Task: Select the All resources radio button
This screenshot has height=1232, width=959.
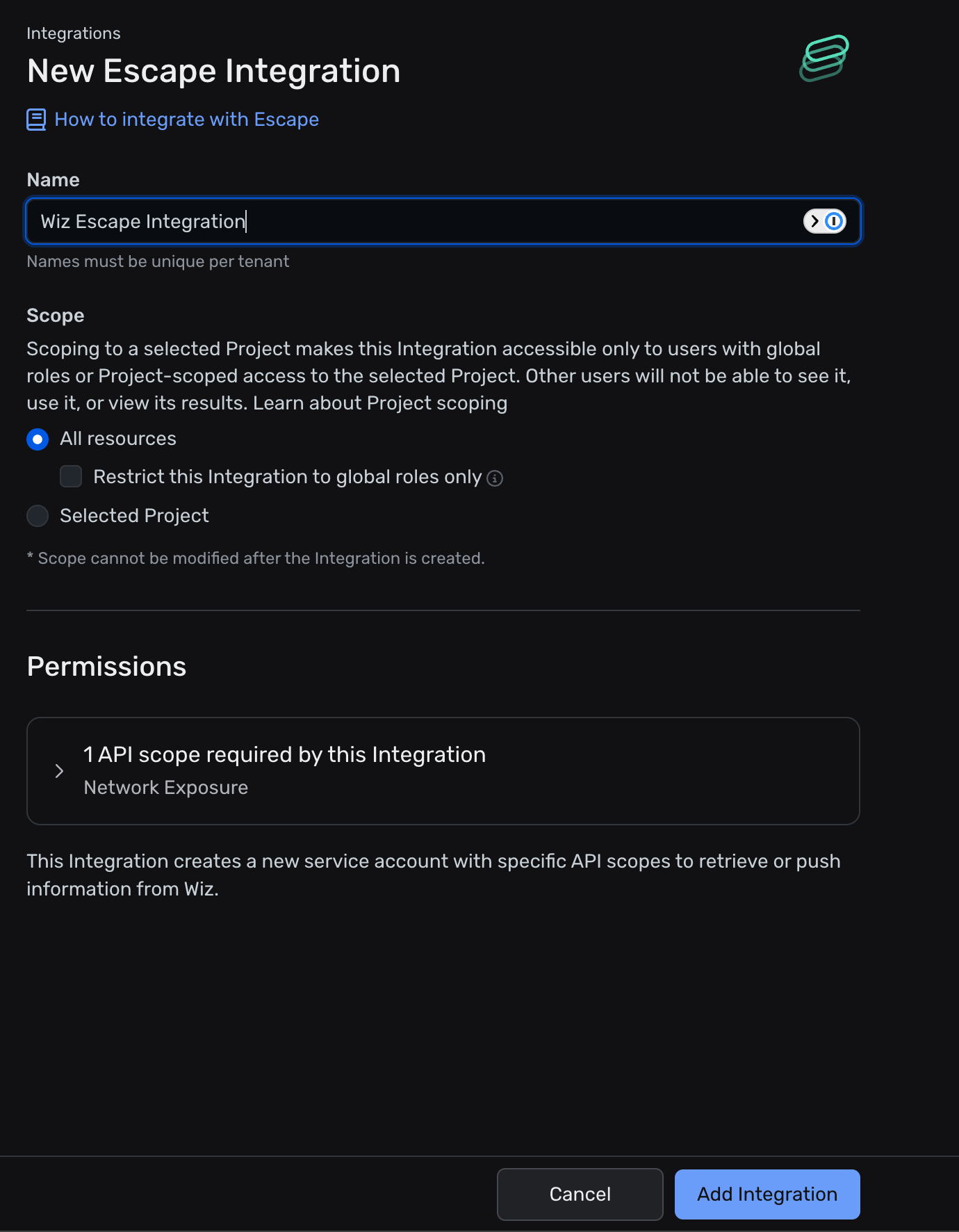Action: tap(38, 439)
